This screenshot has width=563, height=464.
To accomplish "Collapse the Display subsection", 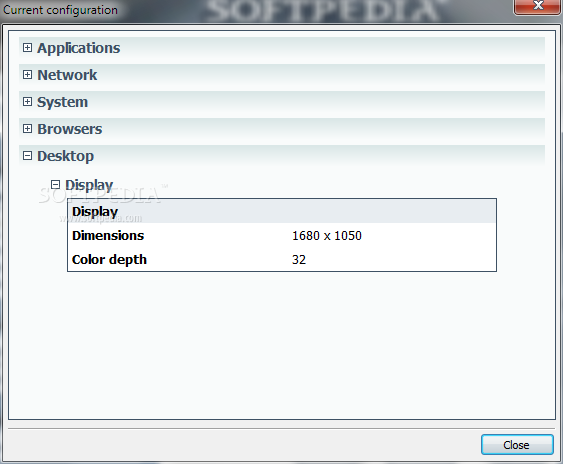I will pos(55,185).
